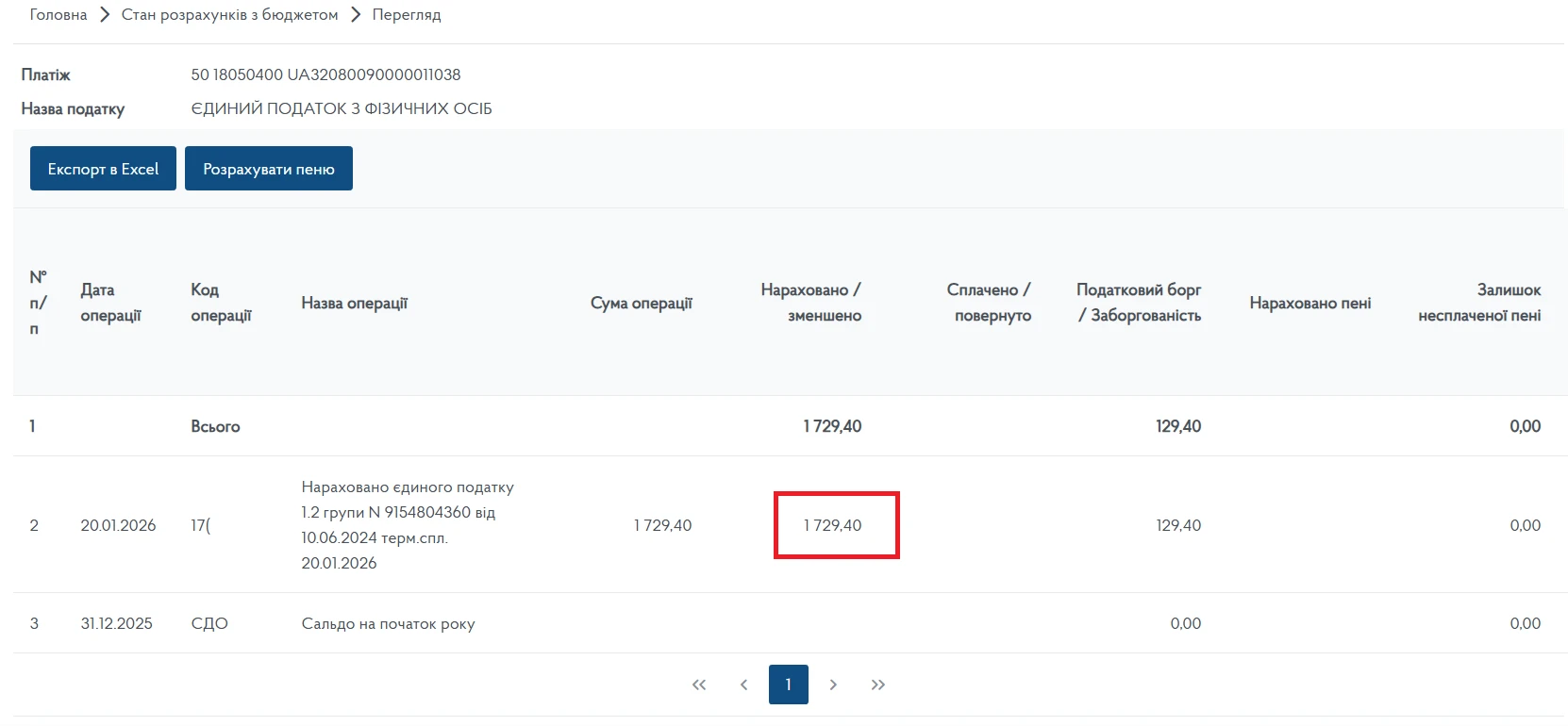Click the Нараховано пені column header
Screen dimensions: 1568x726
click(x=1309, y=303)
